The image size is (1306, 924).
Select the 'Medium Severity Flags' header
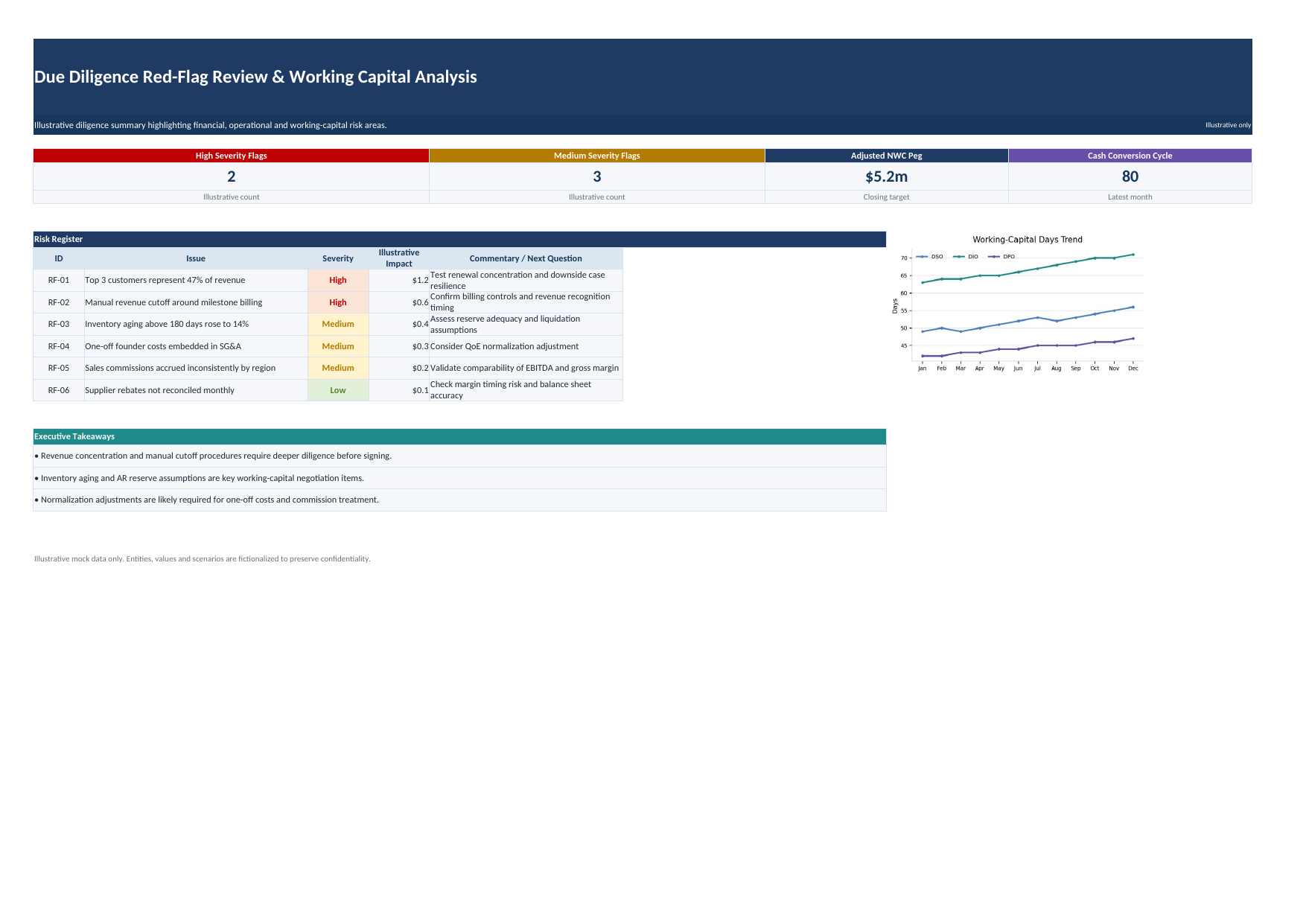(596, 156)
